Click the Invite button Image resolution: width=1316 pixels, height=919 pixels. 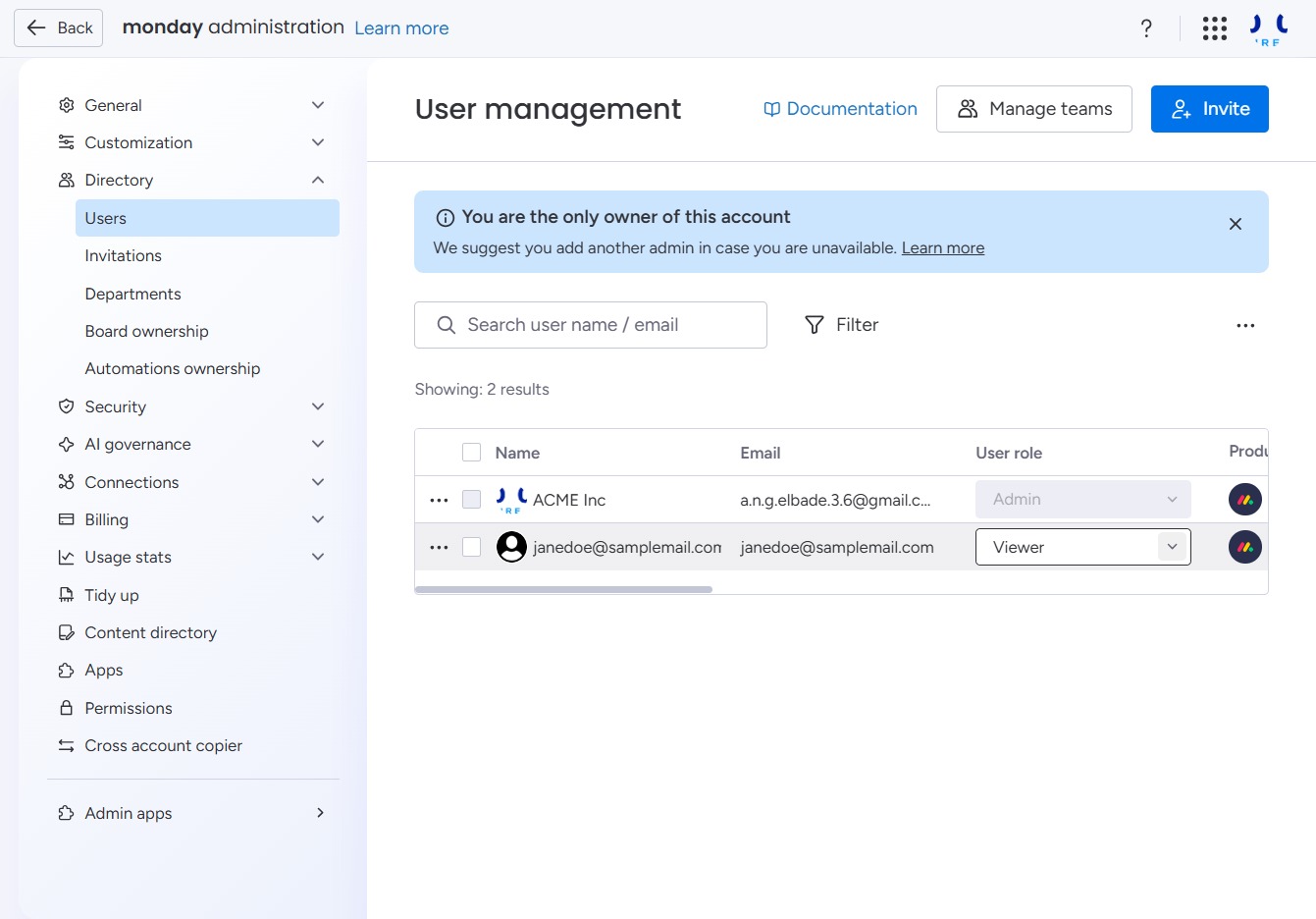1209,109
